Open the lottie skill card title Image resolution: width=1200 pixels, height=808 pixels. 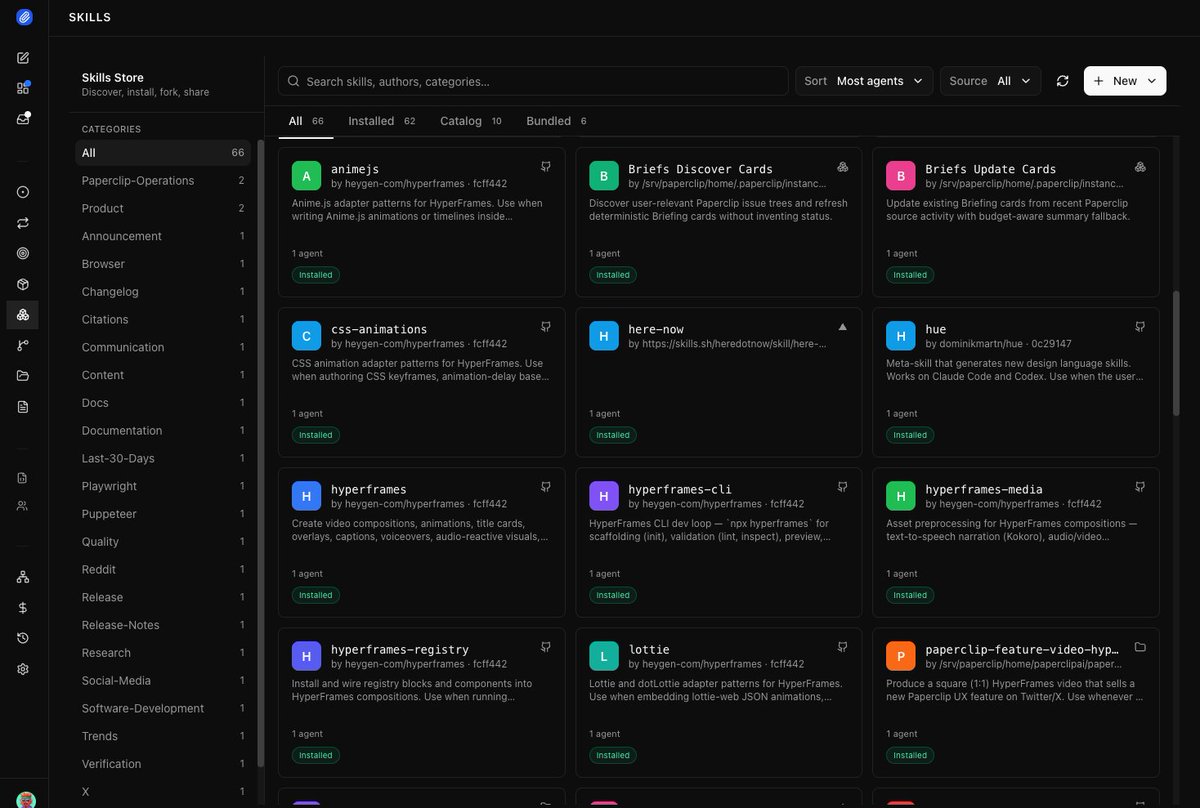649,650
